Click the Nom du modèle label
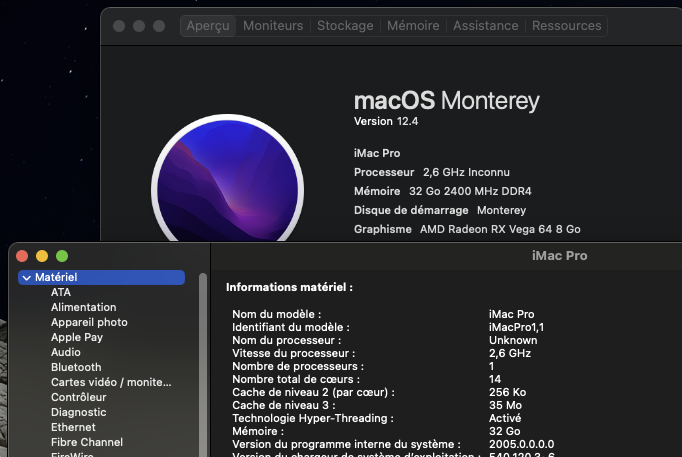This screenshot has height=457, width=682. pos(277,314)
